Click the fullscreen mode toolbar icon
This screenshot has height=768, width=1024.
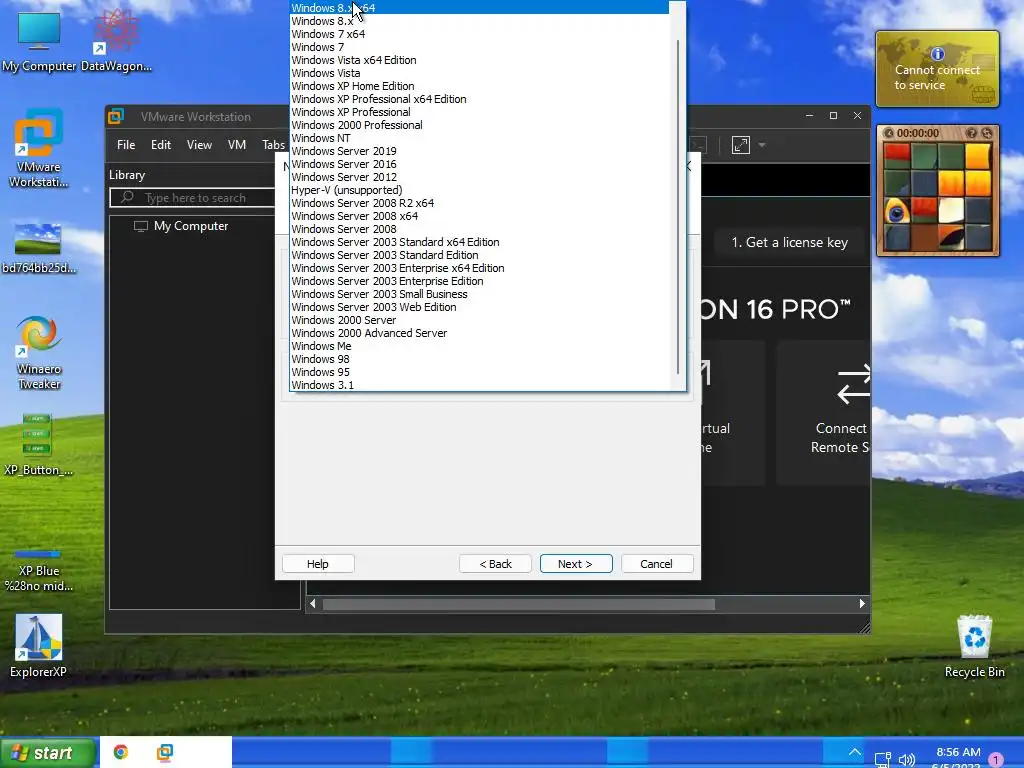(741, 145)
